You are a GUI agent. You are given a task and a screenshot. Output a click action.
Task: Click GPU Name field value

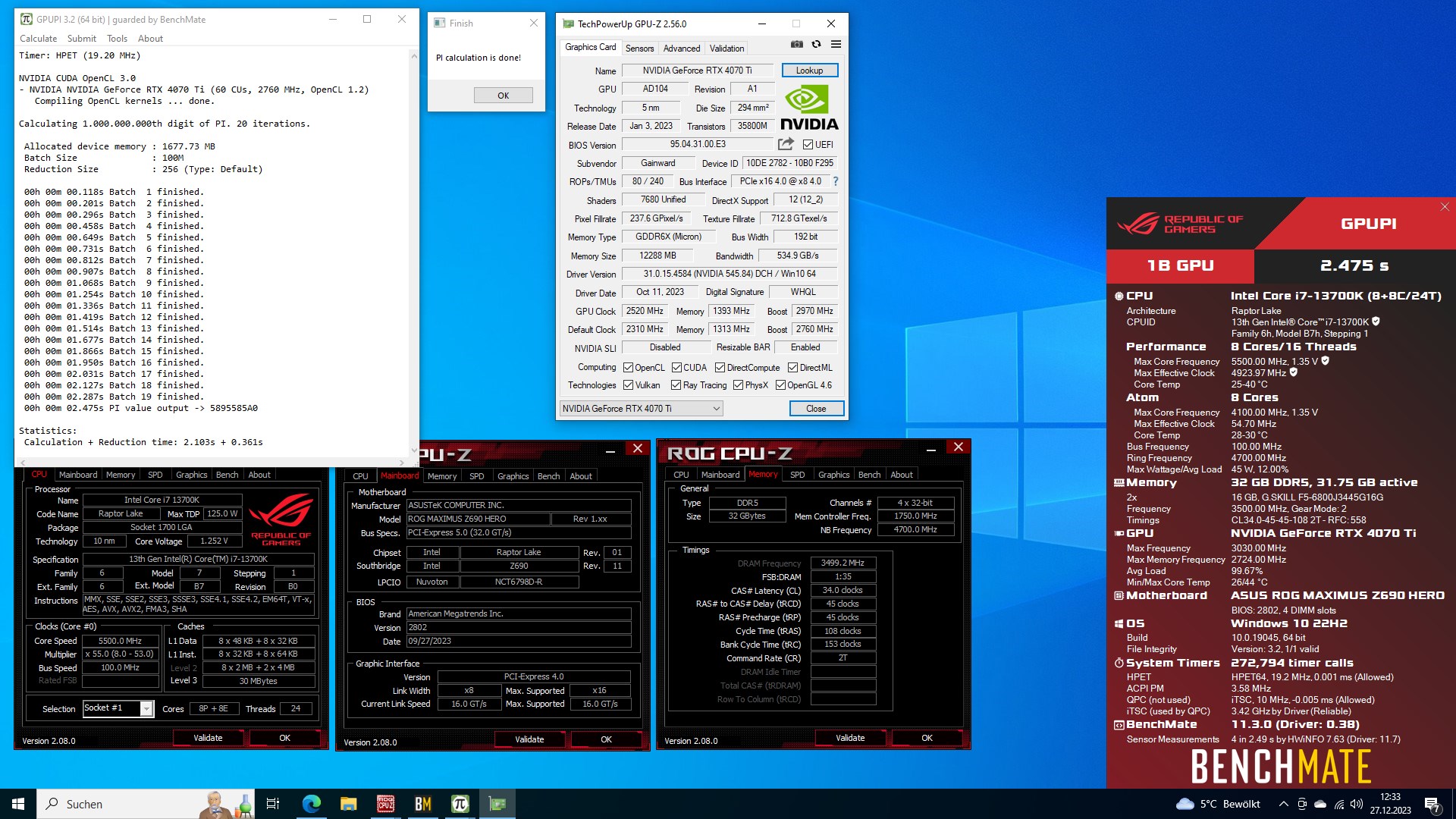[x=697, y=71]
